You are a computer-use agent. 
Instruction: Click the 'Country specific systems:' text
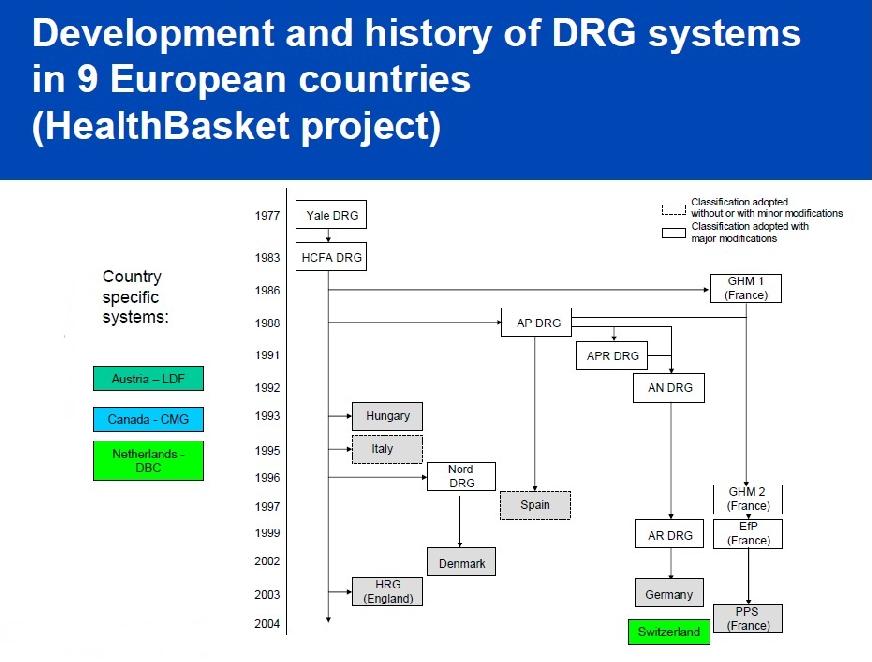pos(135,297)
